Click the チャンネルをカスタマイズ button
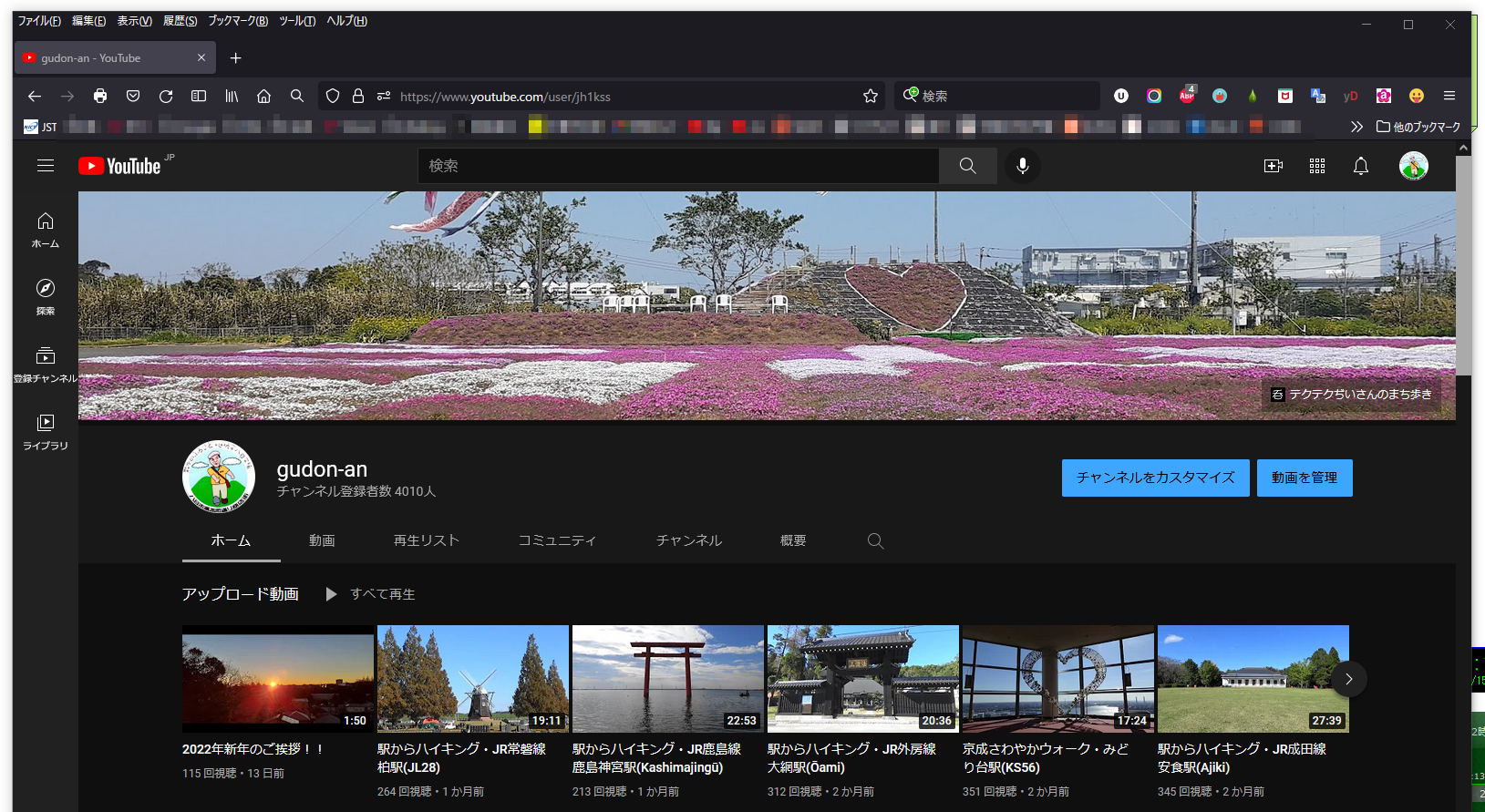Viewport: 1485px width, 812px height. point(1155,478)
